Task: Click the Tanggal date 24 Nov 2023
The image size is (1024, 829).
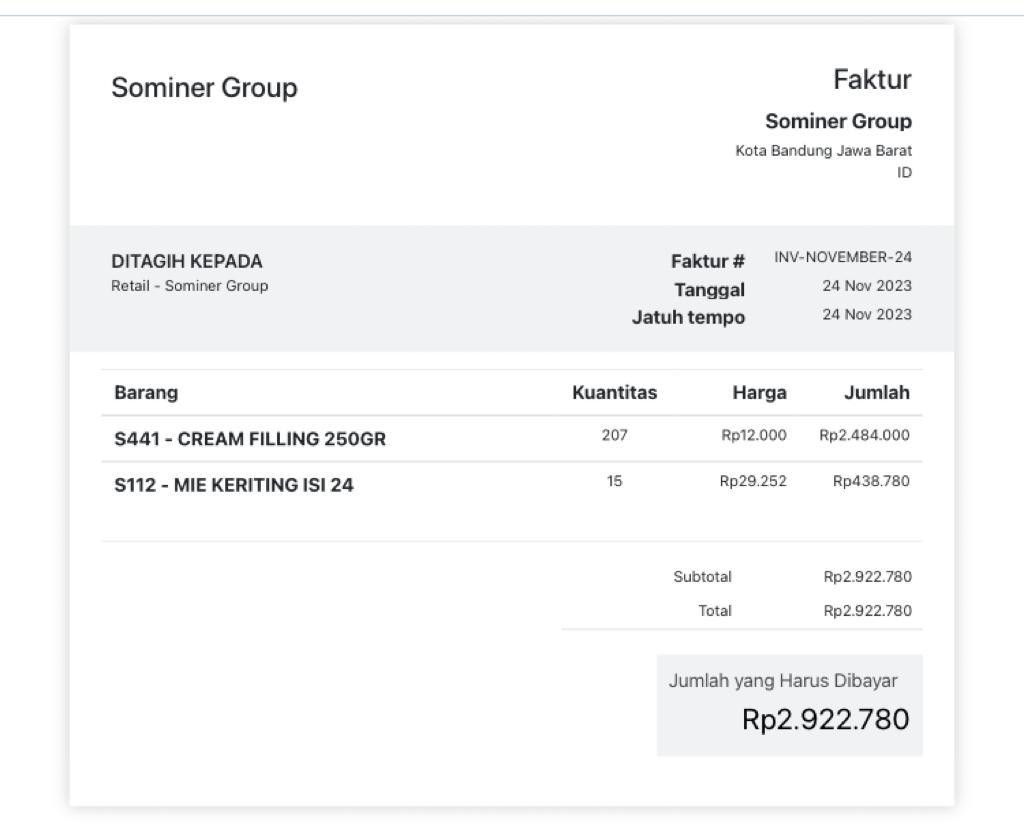Action: pos(867,286)
